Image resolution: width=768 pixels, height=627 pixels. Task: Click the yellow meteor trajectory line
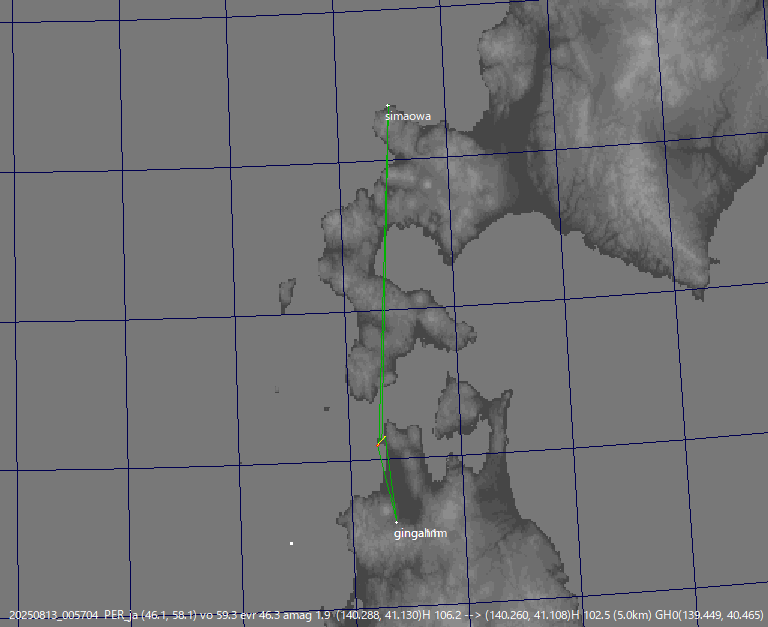click(382, 440)
